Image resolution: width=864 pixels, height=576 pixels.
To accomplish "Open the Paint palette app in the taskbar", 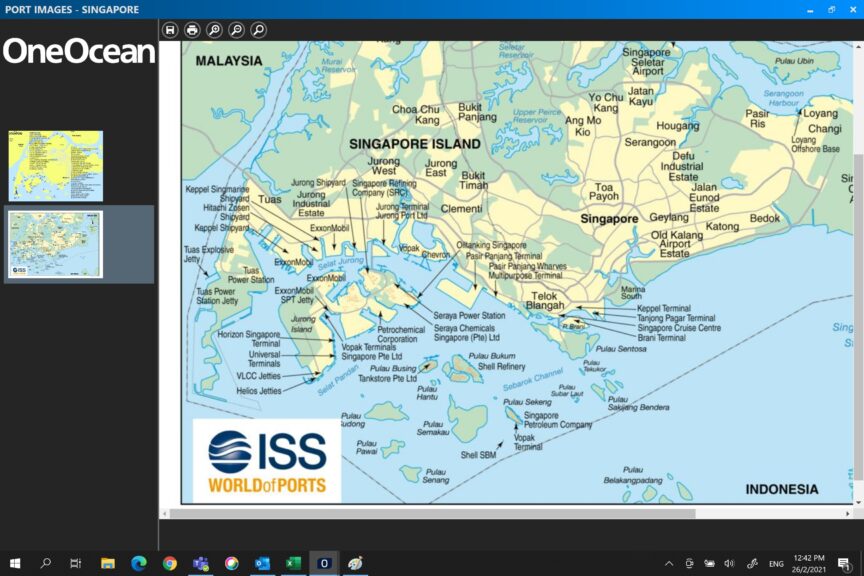I will pyautogui.click(x=355, y=563).
